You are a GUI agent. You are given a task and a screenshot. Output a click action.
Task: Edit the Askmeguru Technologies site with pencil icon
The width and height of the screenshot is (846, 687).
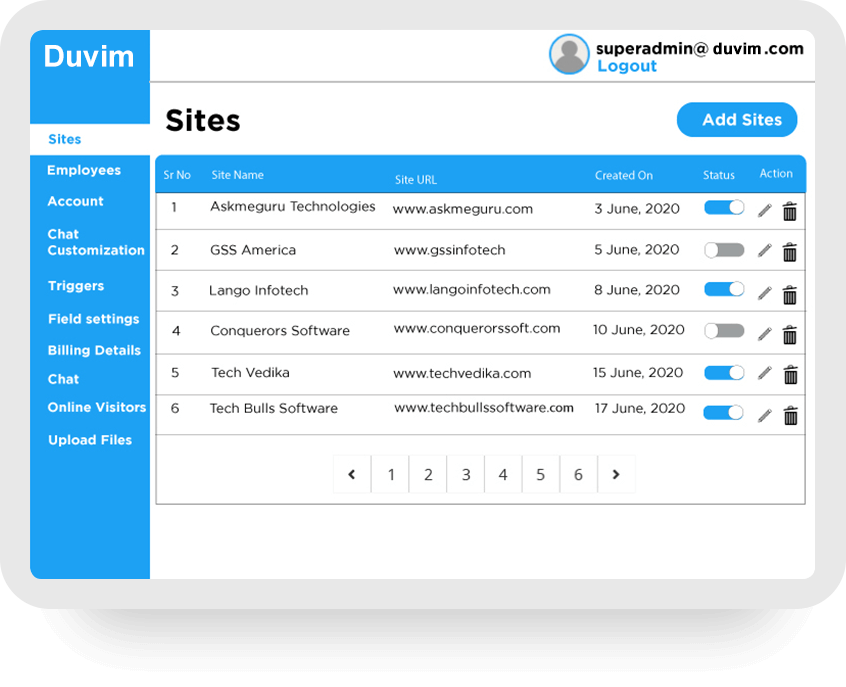click(x=765, y=210)
